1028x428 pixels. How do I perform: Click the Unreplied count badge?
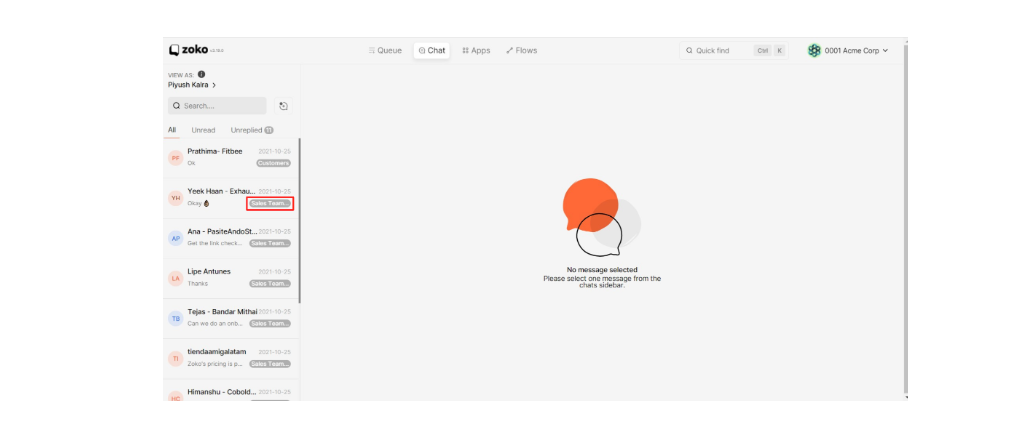pos(269,130)
